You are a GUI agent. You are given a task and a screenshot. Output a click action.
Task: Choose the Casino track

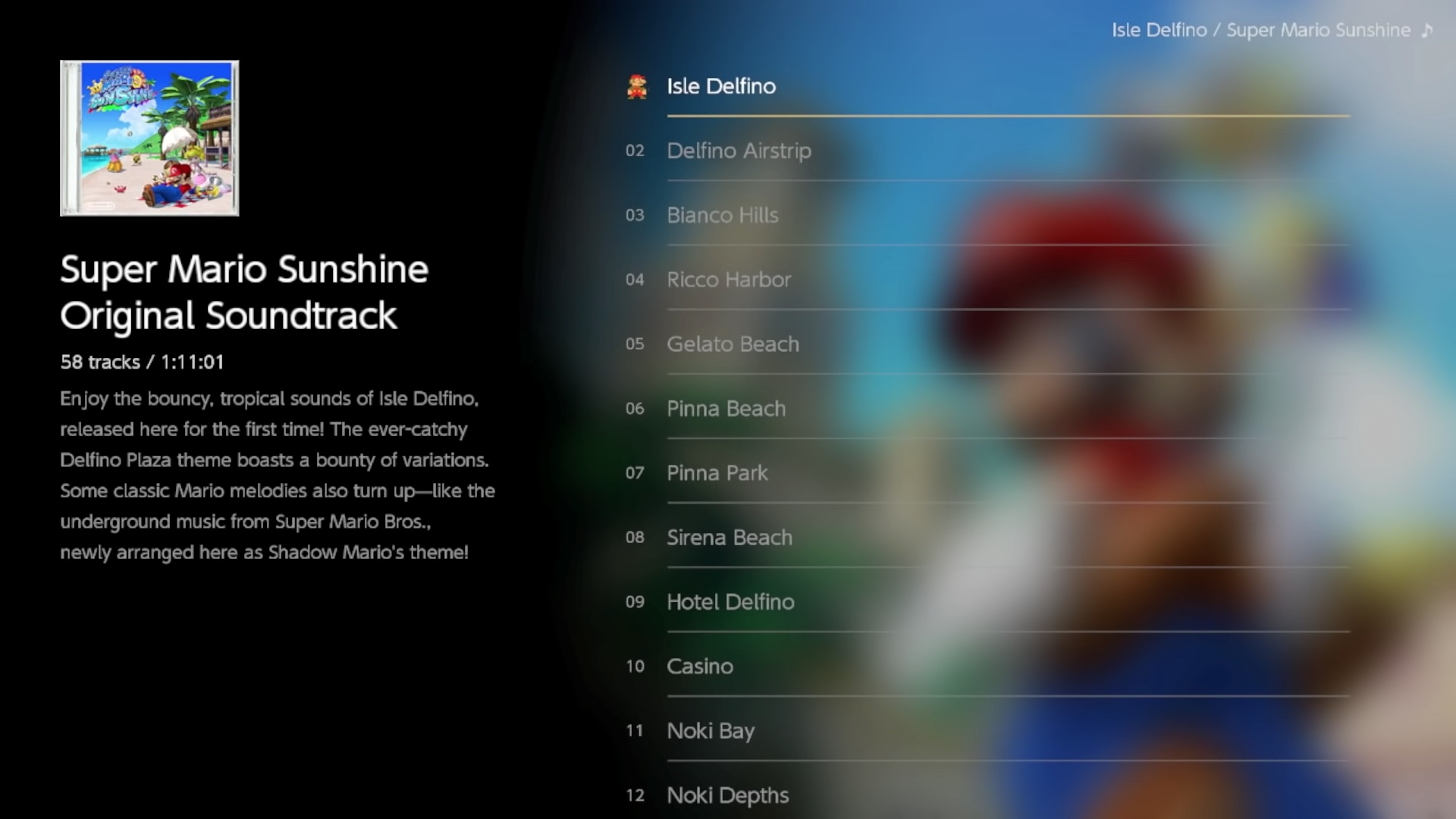[x=699, y=667]
